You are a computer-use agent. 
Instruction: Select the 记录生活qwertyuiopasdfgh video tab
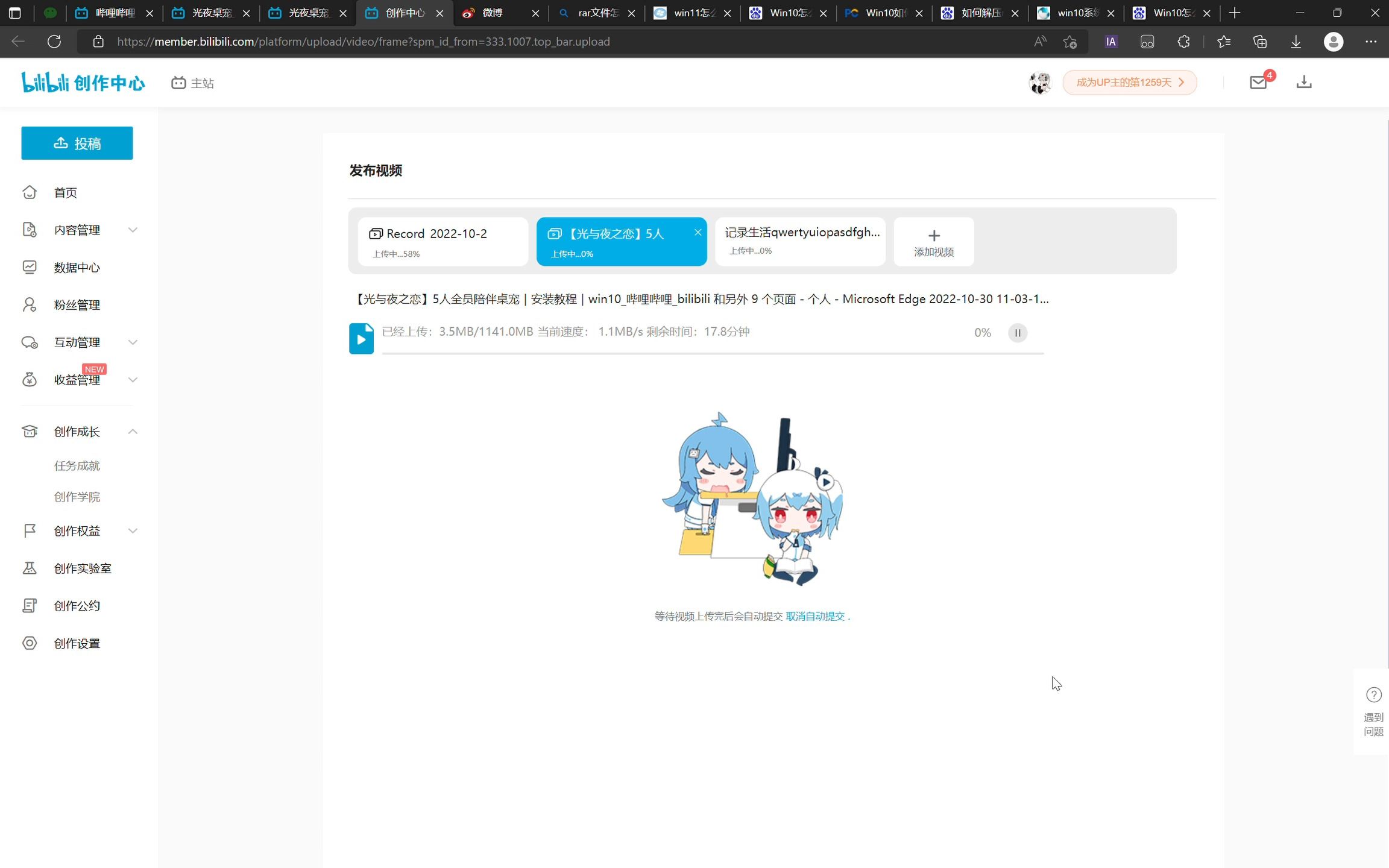point(800,241)
